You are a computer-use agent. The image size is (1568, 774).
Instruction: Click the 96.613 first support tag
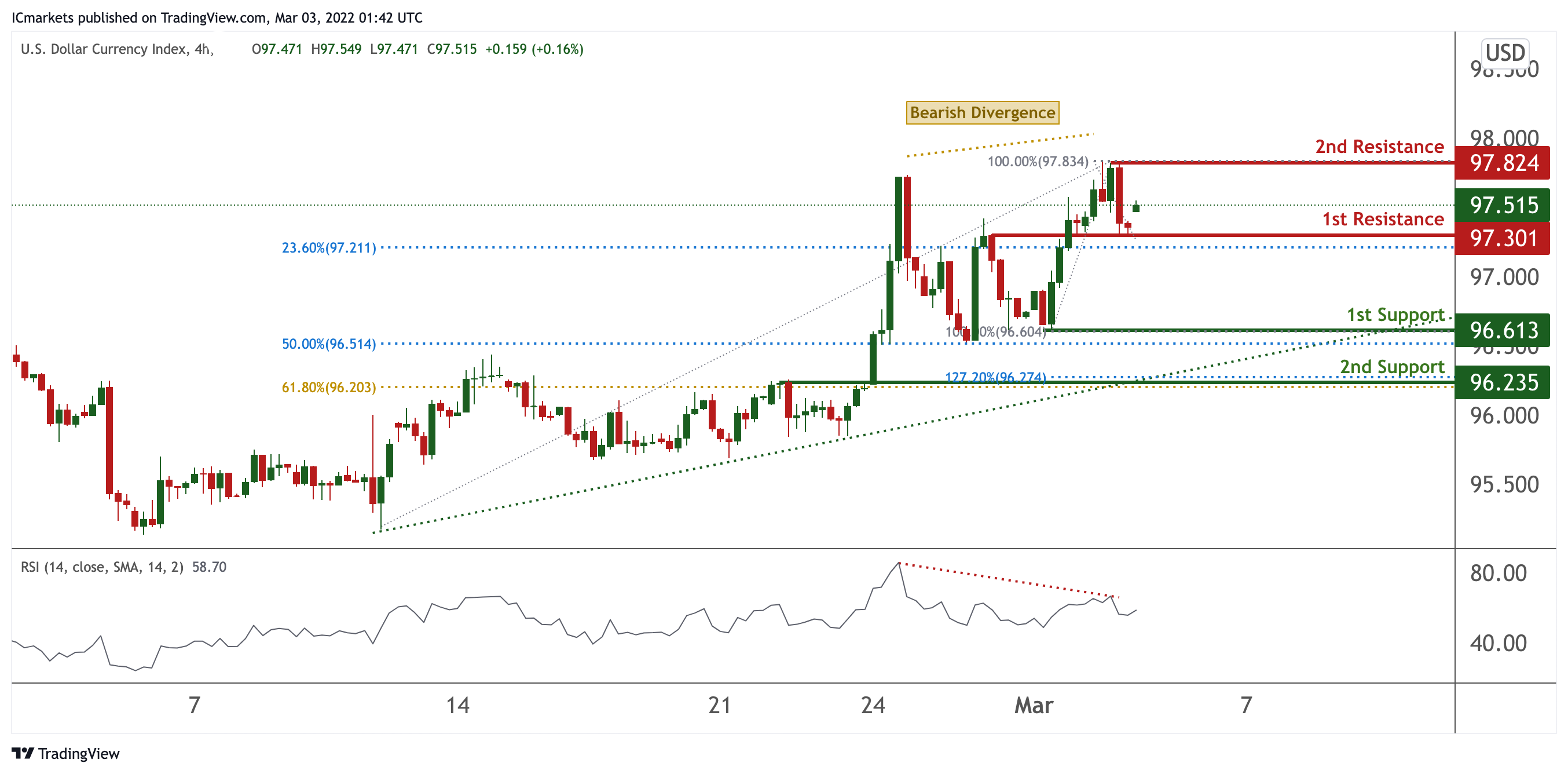click(x=1502, y=331)
